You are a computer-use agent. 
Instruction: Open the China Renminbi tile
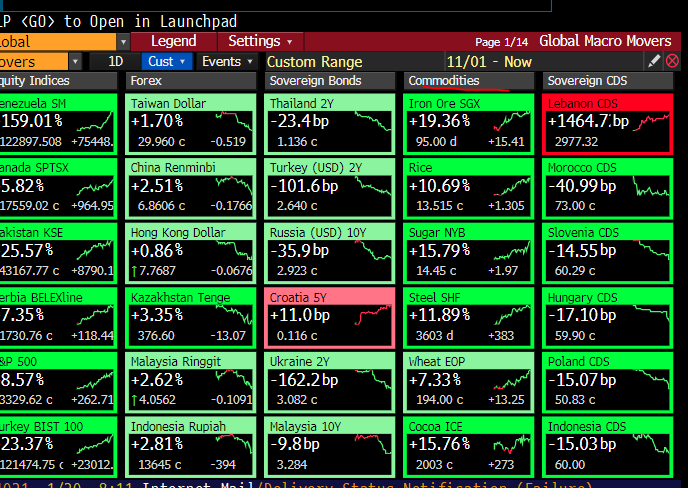[x=190, y=188]
